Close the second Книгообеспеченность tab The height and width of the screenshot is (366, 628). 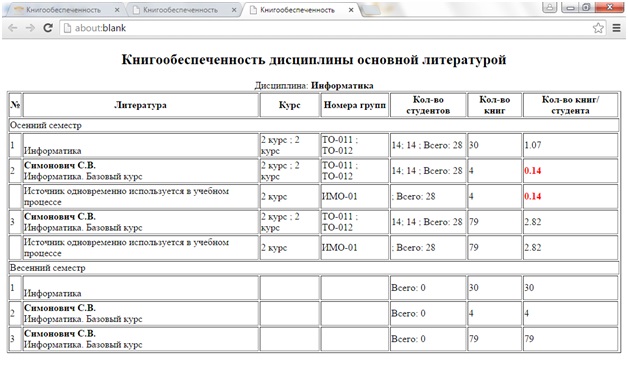(x=234, y=10)
